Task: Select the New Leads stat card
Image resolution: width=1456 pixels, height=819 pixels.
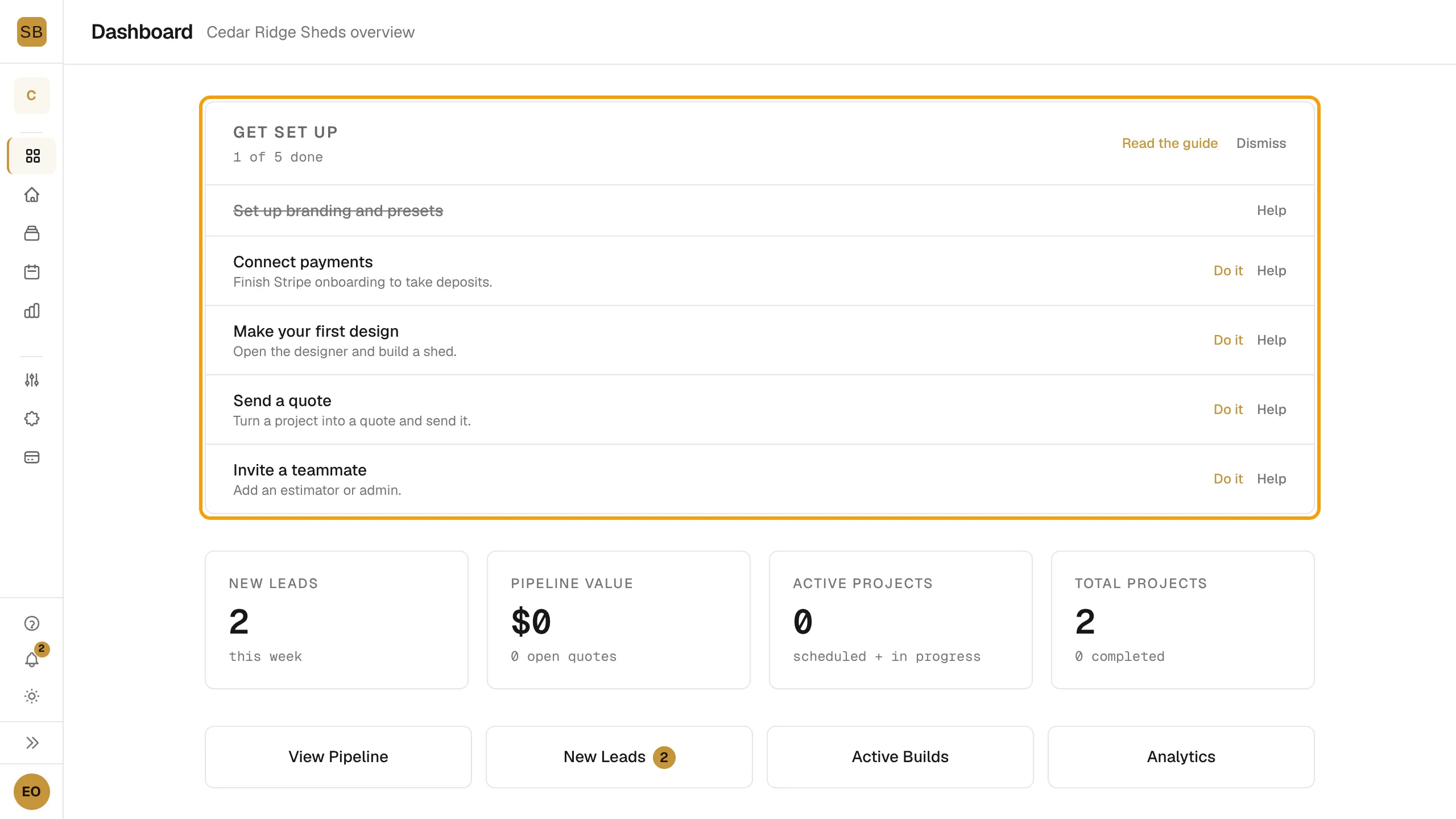Action: point(337,620)
